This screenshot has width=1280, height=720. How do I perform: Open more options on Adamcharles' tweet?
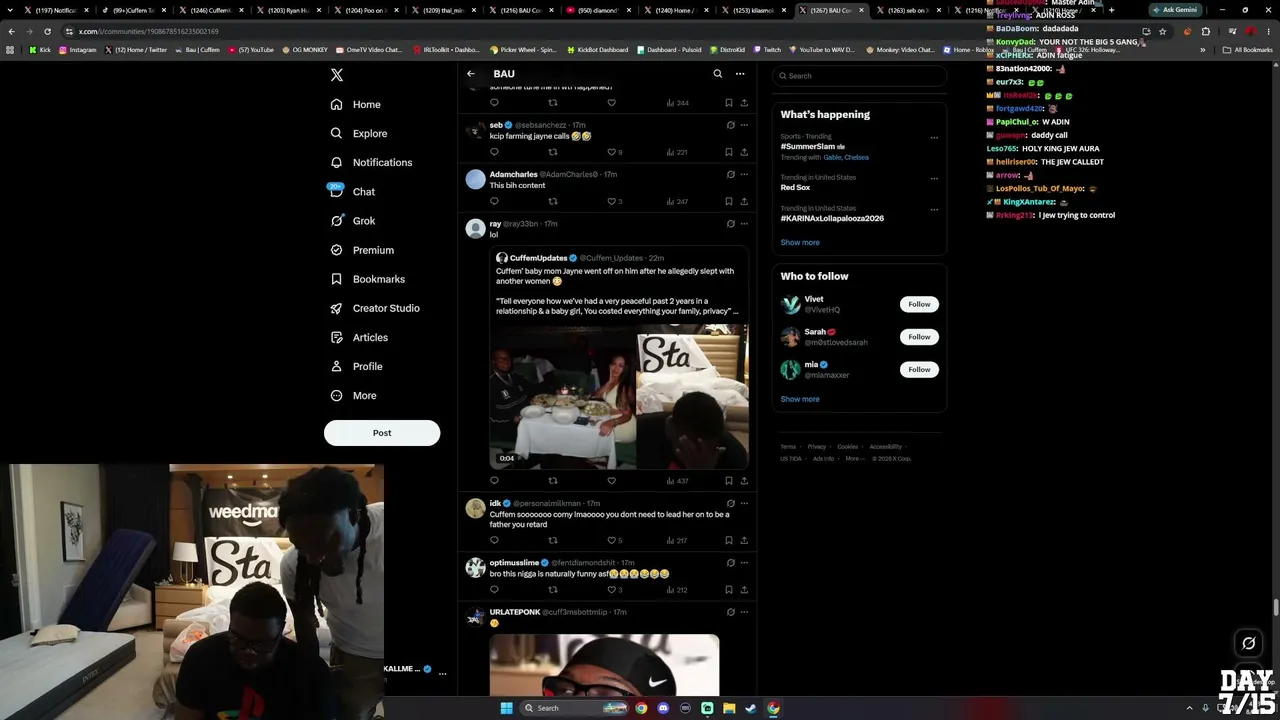point(744,174)
